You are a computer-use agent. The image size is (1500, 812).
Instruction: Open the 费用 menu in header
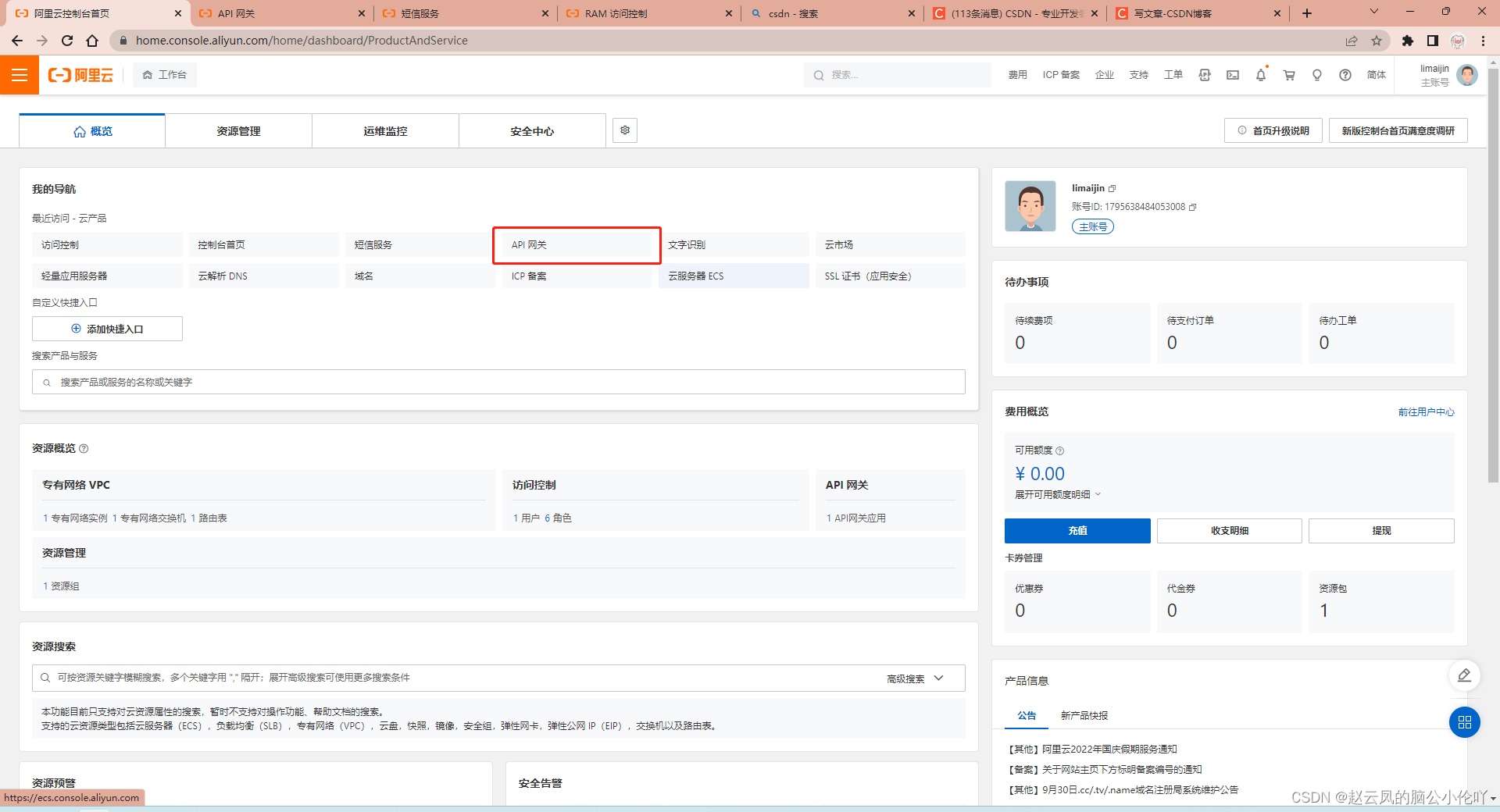point(1017,75)
